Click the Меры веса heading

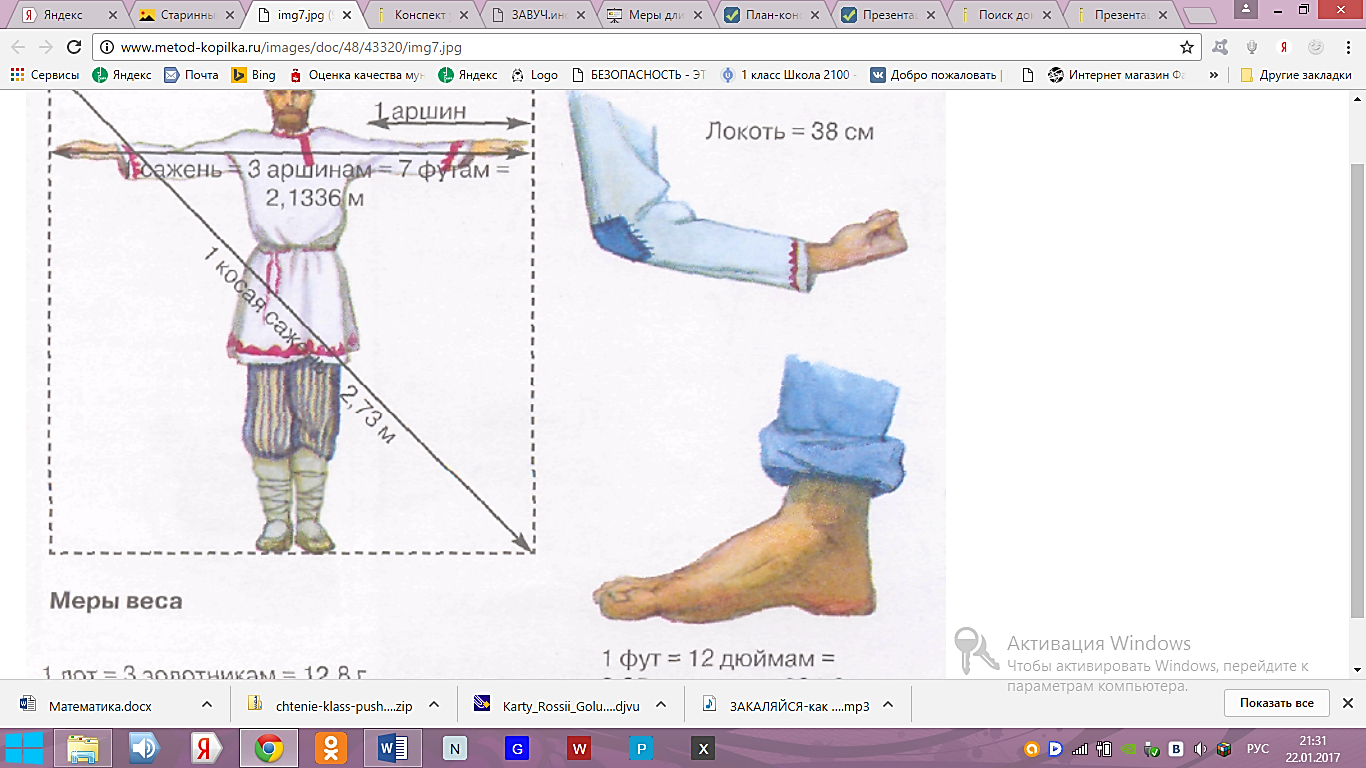point(116,601)
